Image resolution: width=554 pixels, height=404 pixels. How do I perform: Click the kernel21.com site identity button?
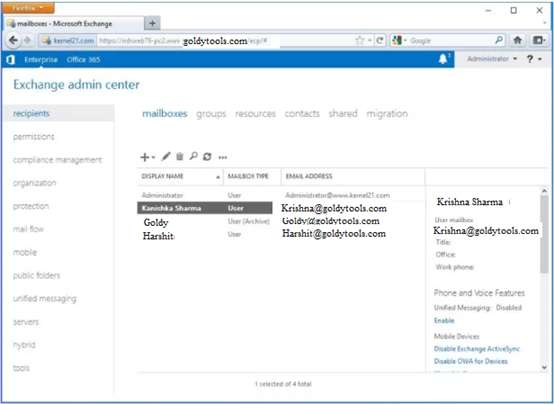pyautogui.click(x=68, y=40)
